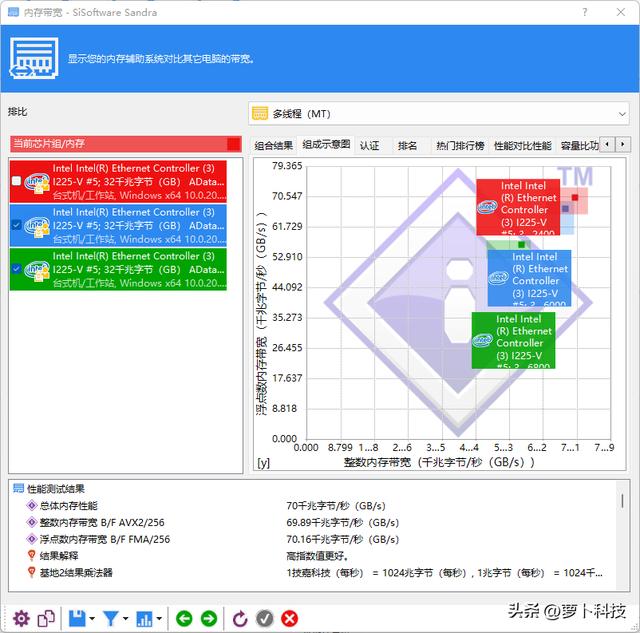Click the [y] axis toggle label
Image resolution: width=640 pixels, height=633 pixels.
tap(263, 462)
